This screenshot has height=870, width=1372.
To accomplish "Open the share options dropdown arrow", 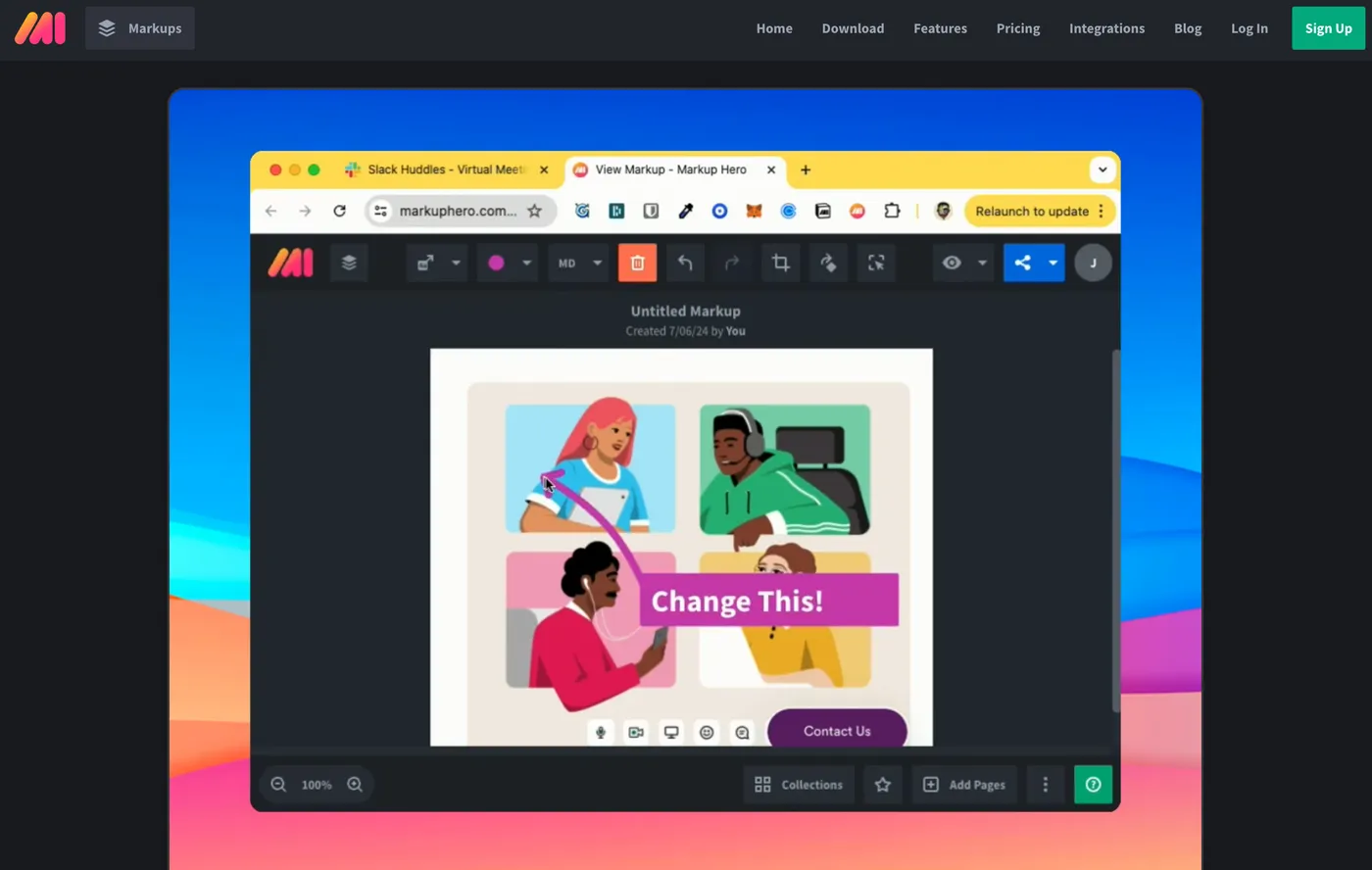I will [x=1053, y=263].
